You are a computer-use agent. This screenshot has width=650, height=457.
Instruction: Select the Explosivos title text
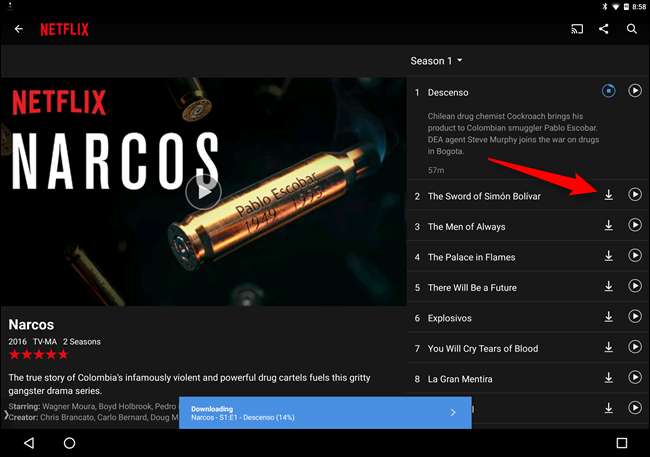(450, 318)
